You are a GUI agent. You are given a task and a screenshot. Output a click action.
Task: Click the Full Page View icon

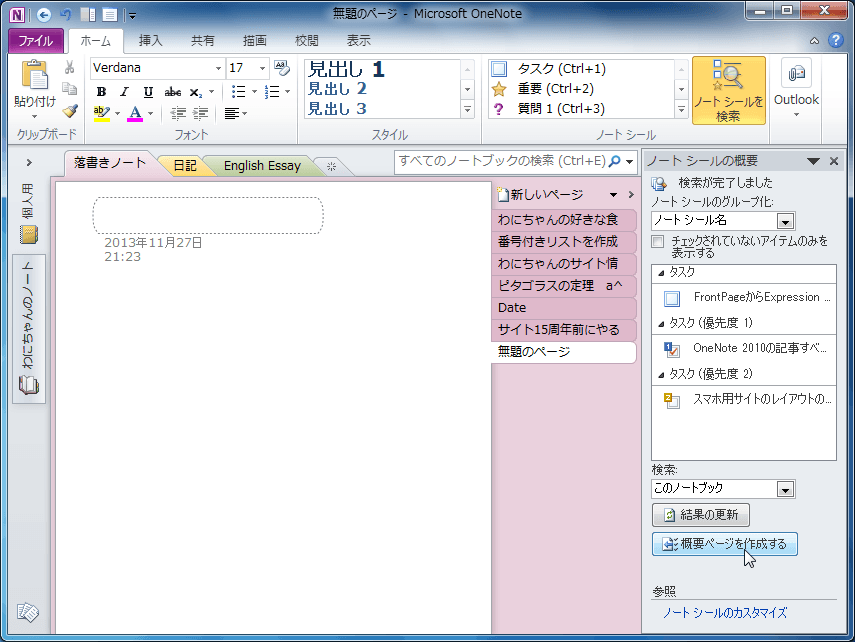pos(110,15)
